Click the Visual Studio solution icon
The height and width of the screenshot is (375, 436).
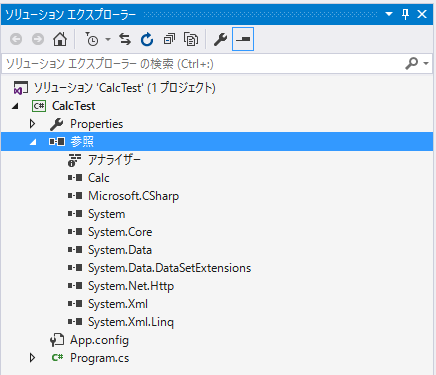point(20,88)
